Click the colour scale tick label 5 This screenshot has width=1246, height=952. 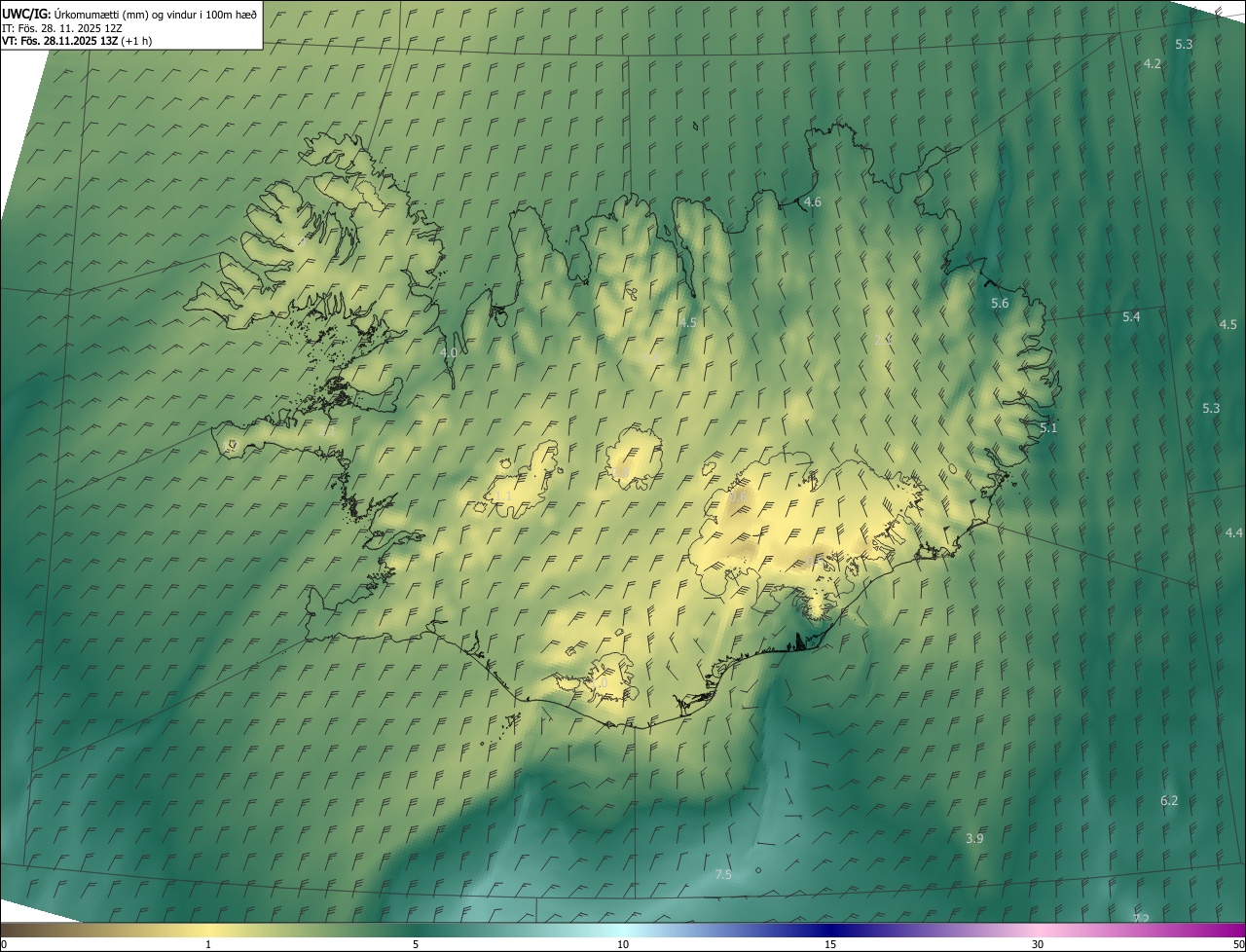(416, 945)
